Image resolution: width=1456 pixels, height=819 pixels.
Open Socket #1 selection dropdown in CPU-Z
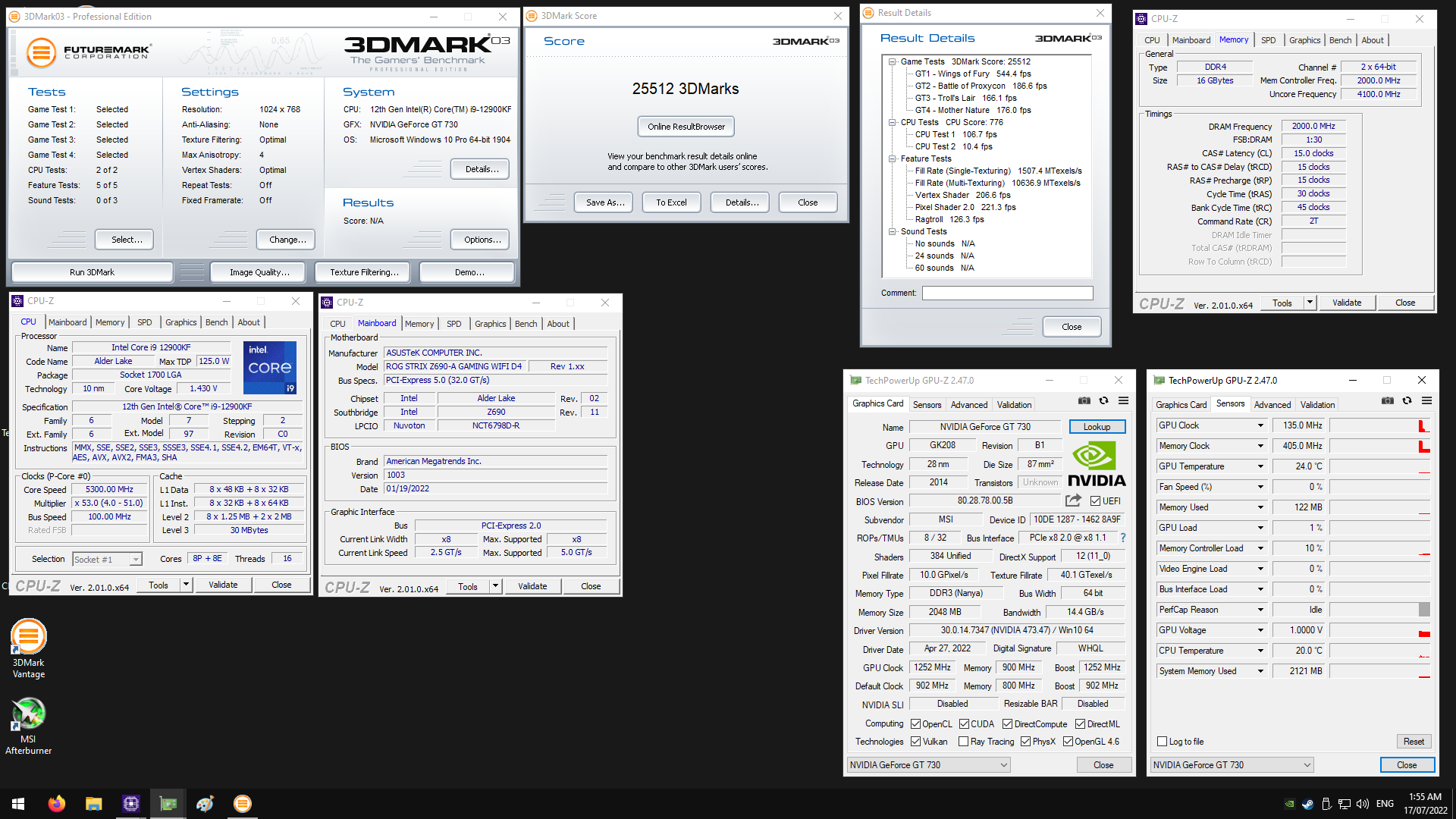pyautogui.click(x=107, y=560)
